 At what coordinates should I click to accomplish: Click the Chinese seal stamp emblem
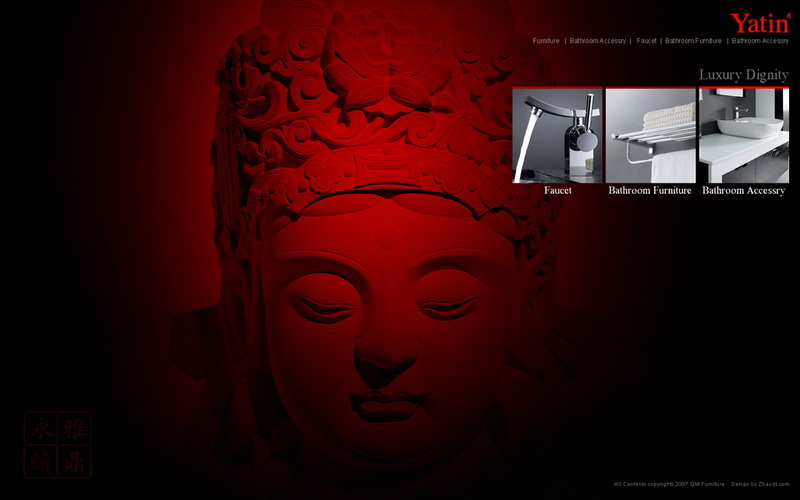(x=57, y=443)
